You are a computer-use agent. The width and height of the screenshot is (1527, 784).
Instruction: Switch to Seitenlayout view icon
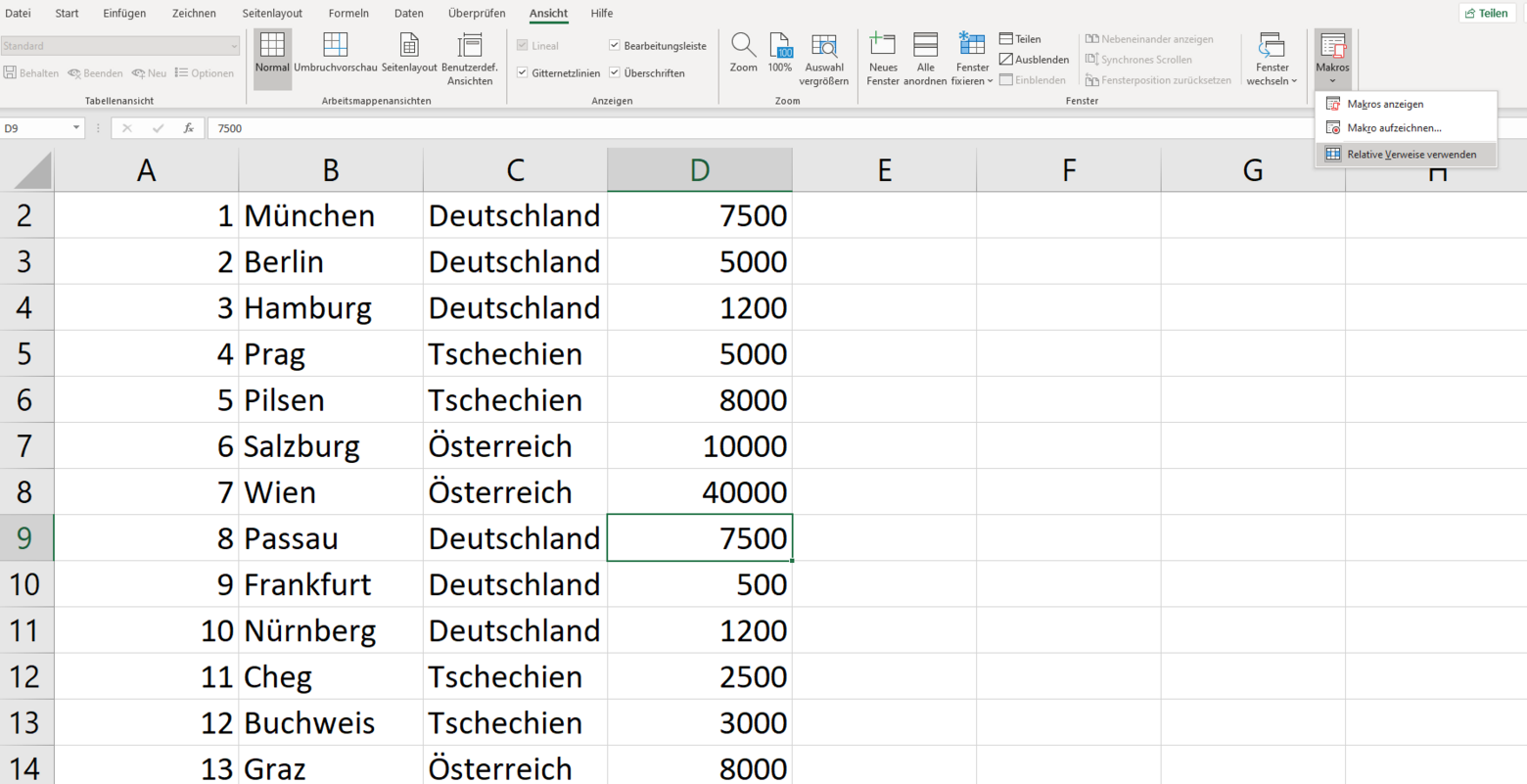click(x=409, y=44)
